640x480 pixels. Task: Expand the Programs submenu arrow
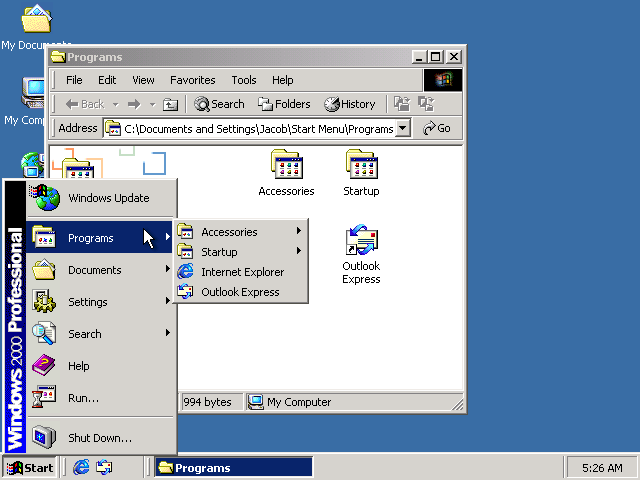tap(167, 237)
